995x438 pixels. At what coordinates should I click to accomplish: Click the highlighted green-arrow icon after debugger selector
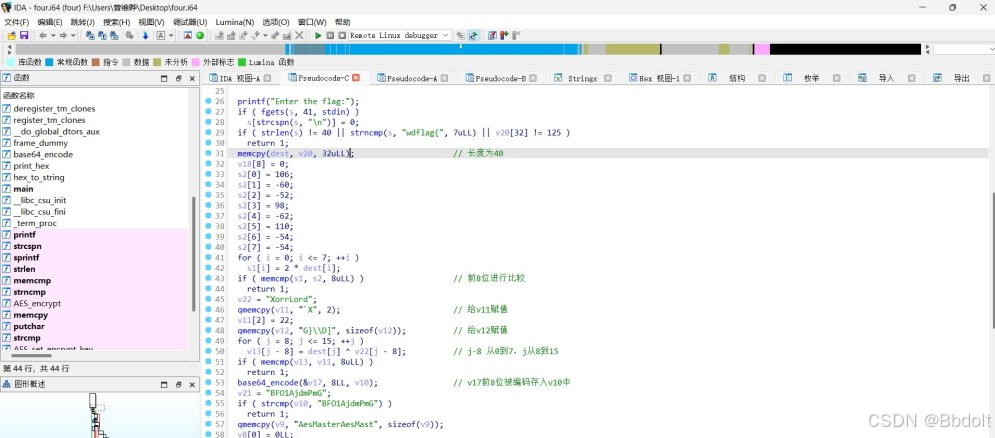[x=473, y=36]
